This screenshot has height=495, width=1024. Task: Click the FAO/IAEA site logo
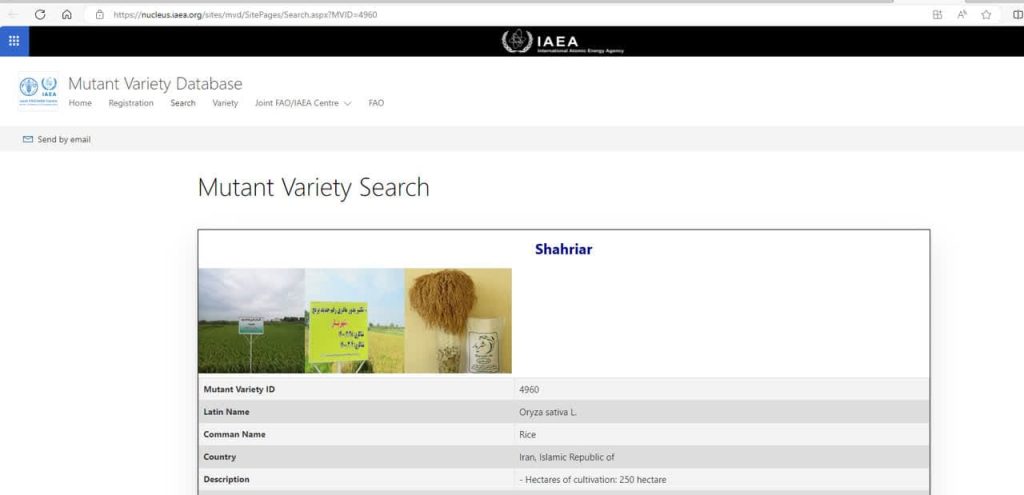(x=39, y=90)
